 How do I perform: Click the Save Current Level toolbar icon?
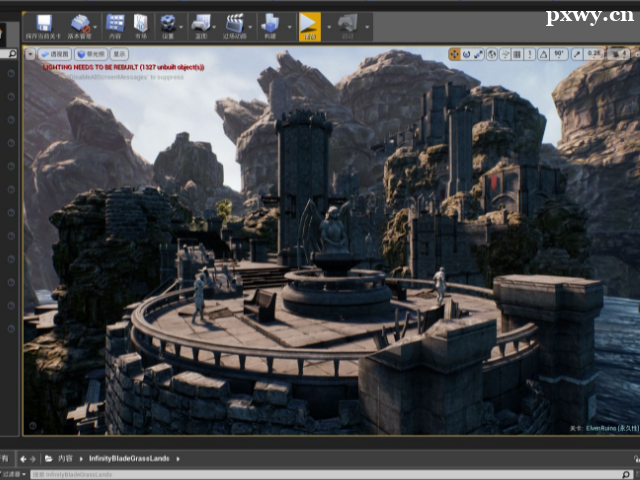click(44, 23)
